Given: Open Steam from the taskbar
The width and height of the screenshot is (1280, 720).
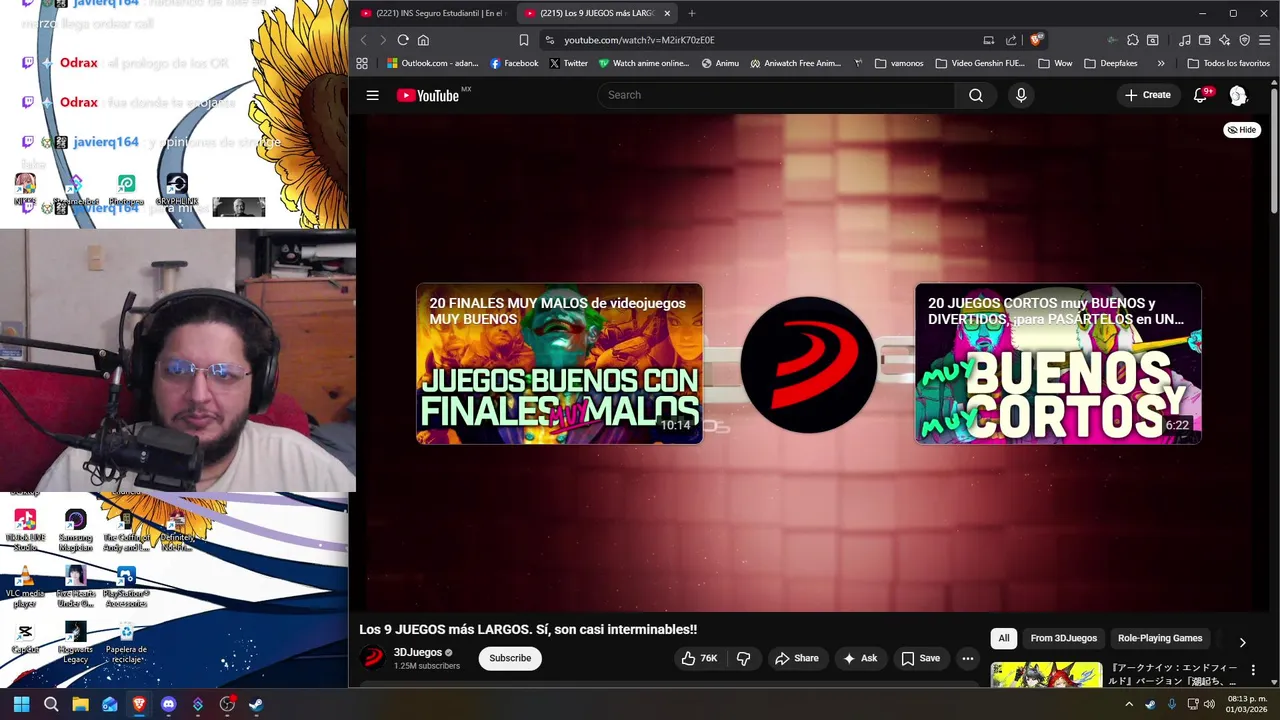Looking at the screenshot, I should (x=256, y=704).
